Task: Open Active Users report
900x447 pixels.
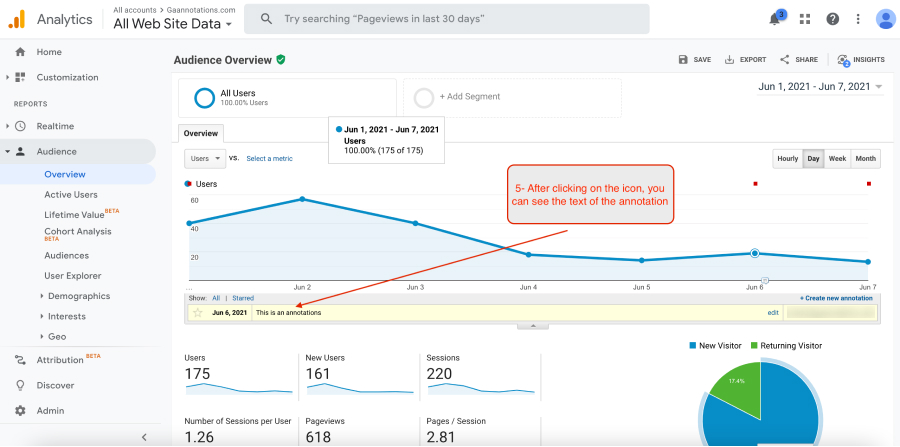Action: (71, 195)
